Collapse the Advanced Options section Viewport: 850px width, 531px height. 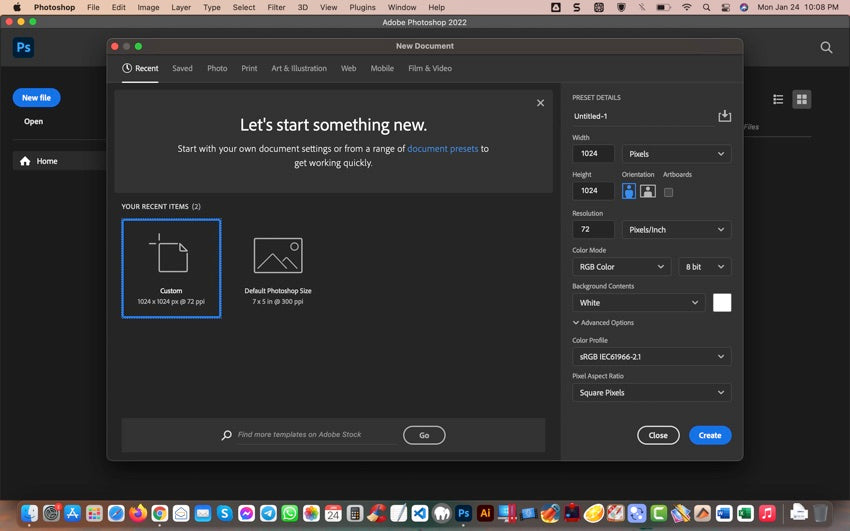(603, 322)
